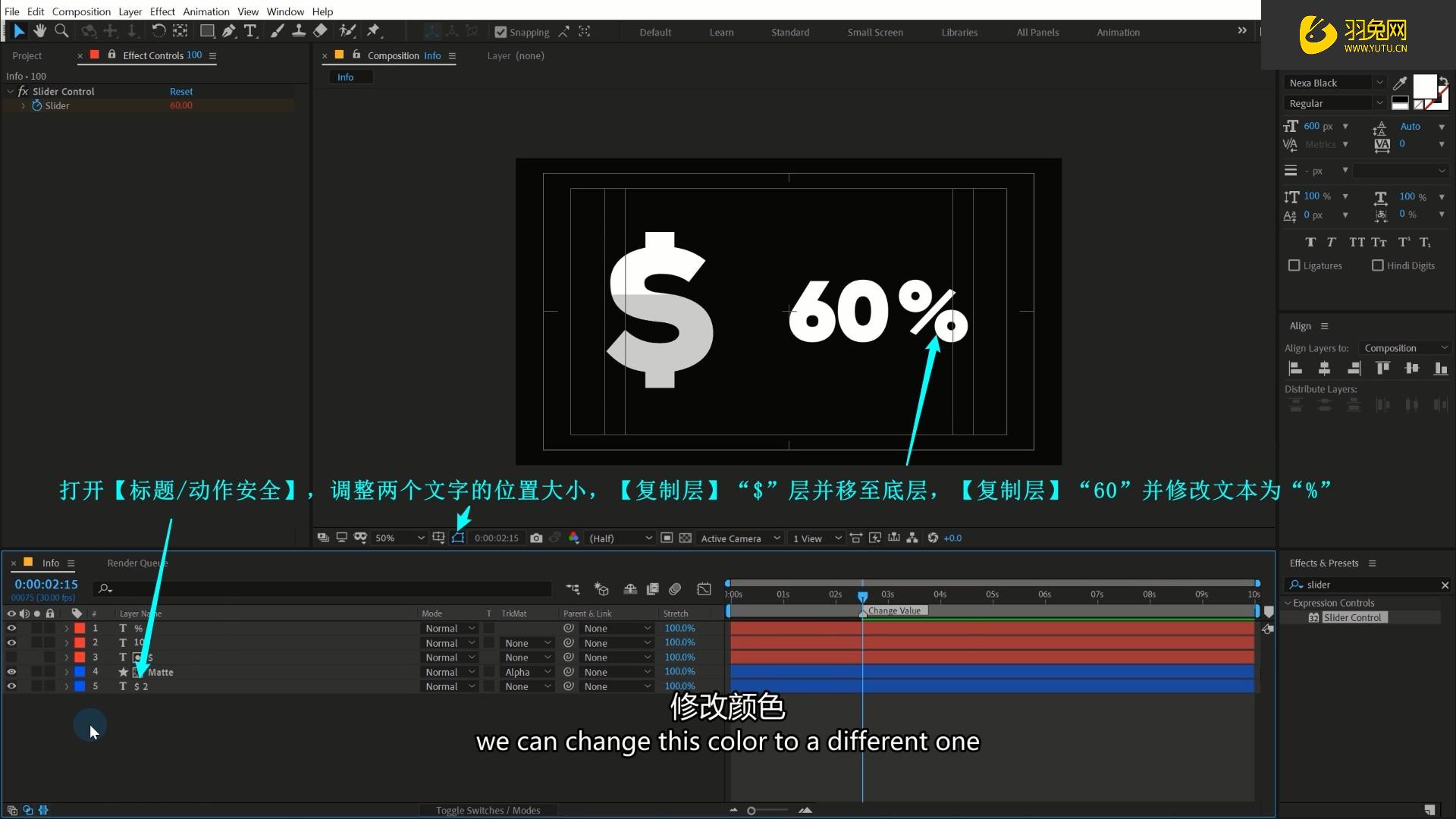Take snapshot with camera icon

point(536,538)
